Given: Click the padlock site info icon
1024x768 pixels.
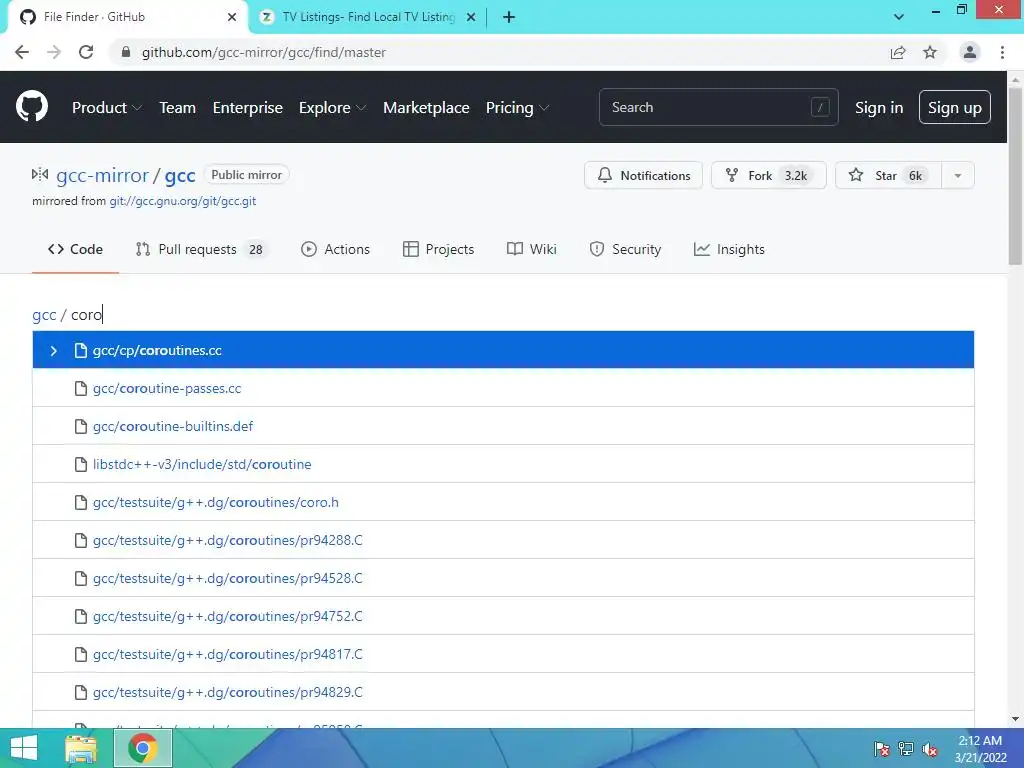Looking at the screenshot, I should click(126, 52).
